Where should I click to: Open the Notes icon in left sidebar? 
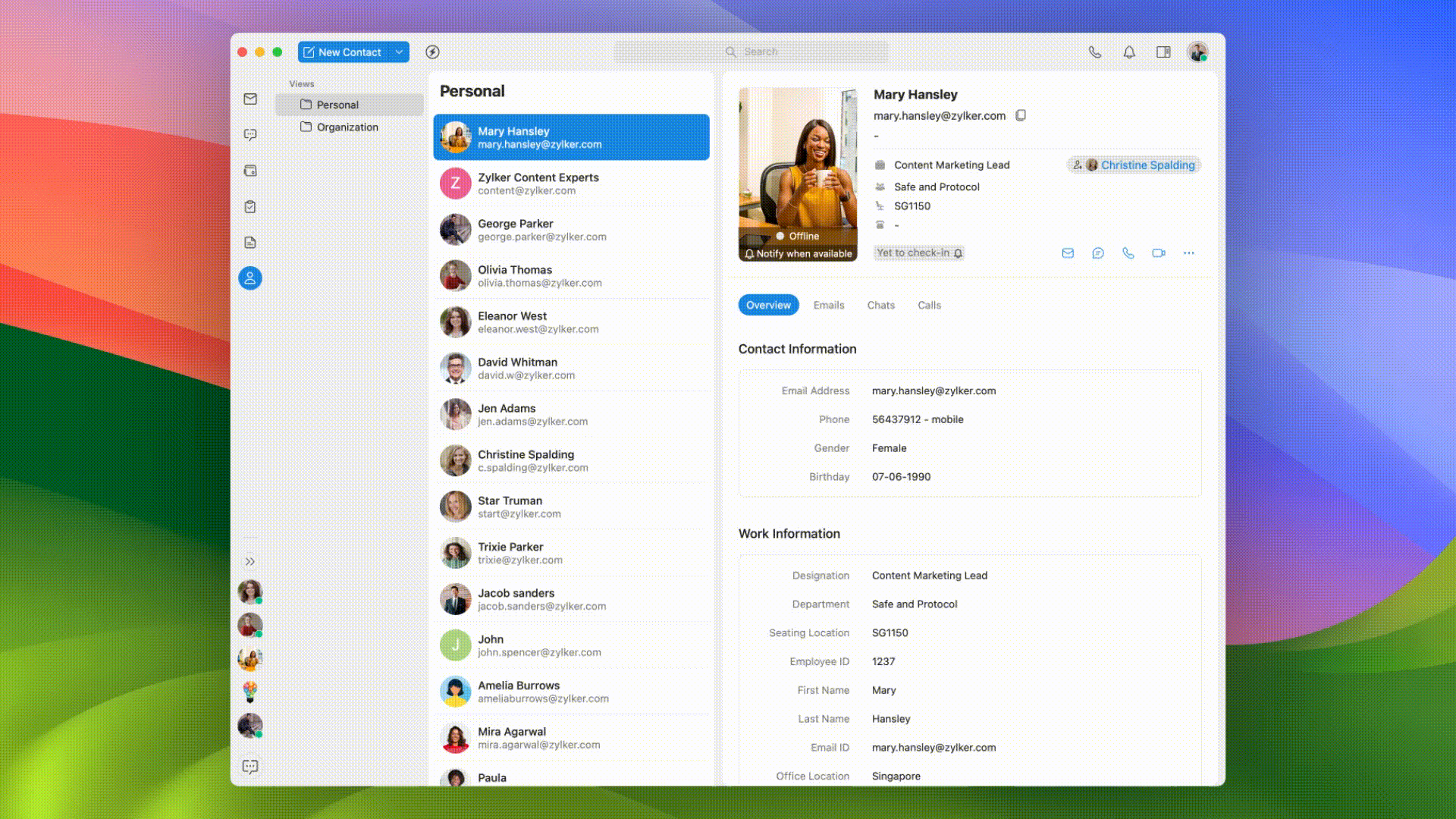pos(250,243)
